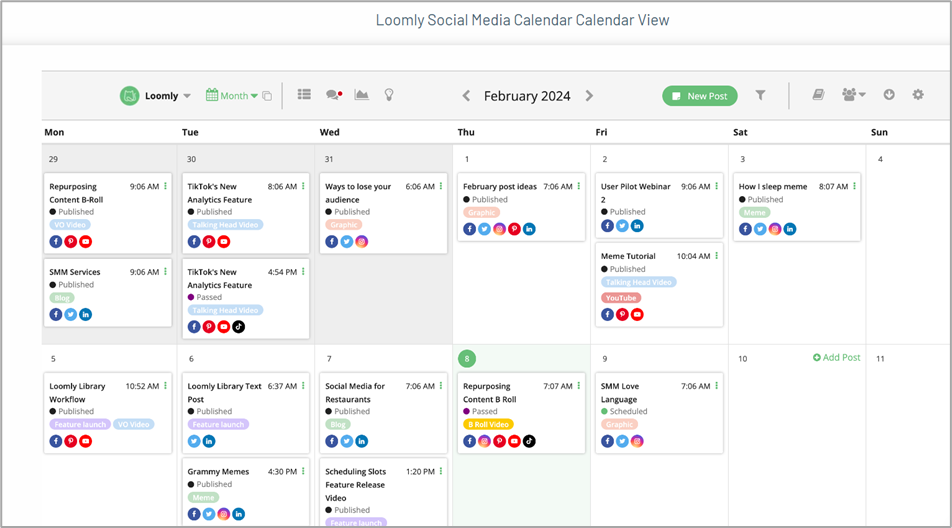This screenshot has height=528, width=952.
Task: Open options menu for TikTok's 8:06 AM post
Action: click(303, 186)
